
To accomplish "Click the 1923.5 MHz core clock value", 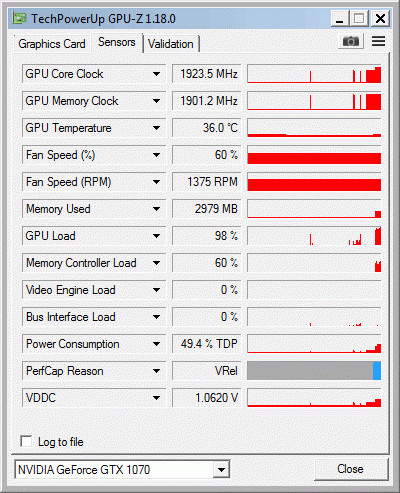I will coord(207,74).
